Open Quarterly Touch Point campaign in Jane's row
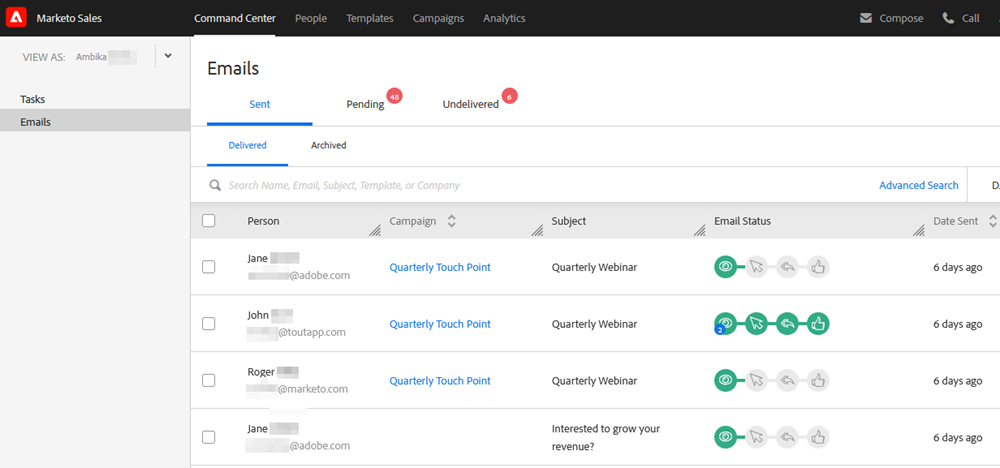1000x468 pixels. 440,267
